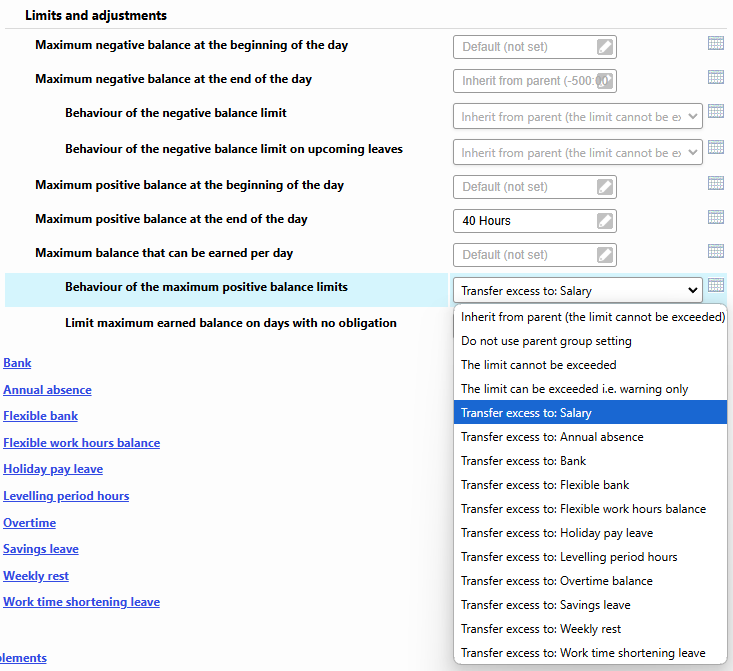Click edit pencil in maximum negative balance beginning field
The height and width of the screenshot is (671, 733).
pos(605,47)
